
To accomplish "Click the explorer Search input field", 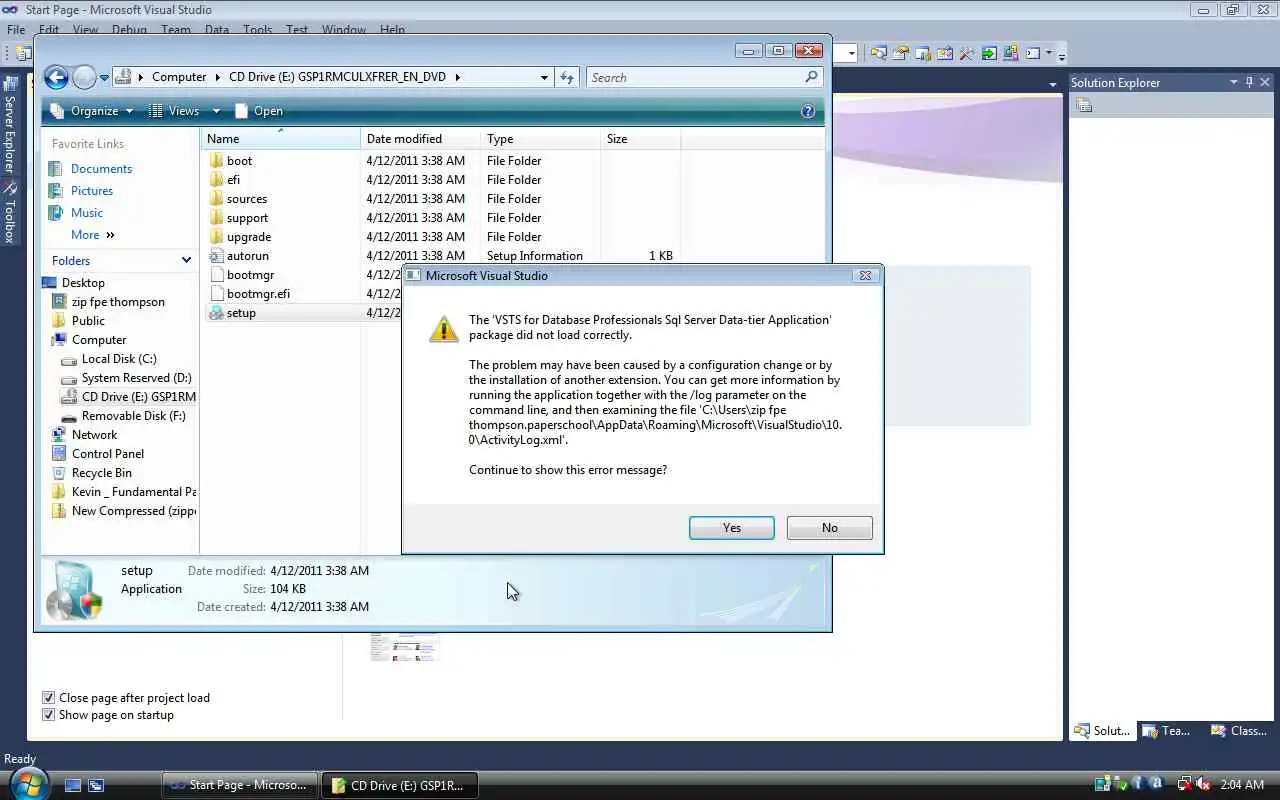I will tap(695, 77).
